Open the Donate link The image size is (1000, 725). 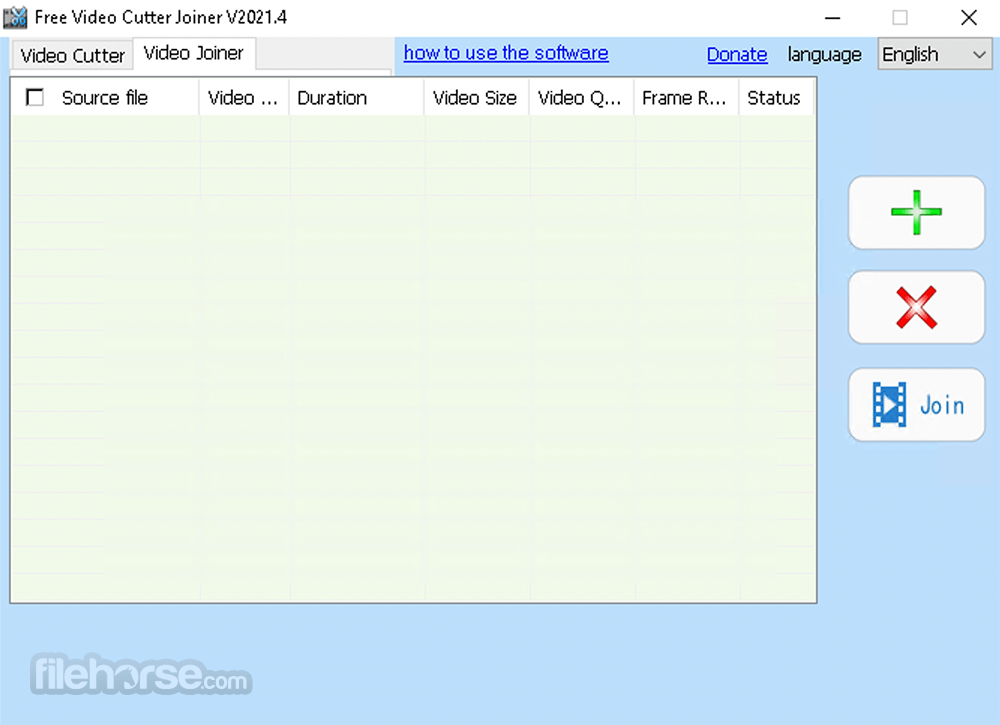point(737,55)
